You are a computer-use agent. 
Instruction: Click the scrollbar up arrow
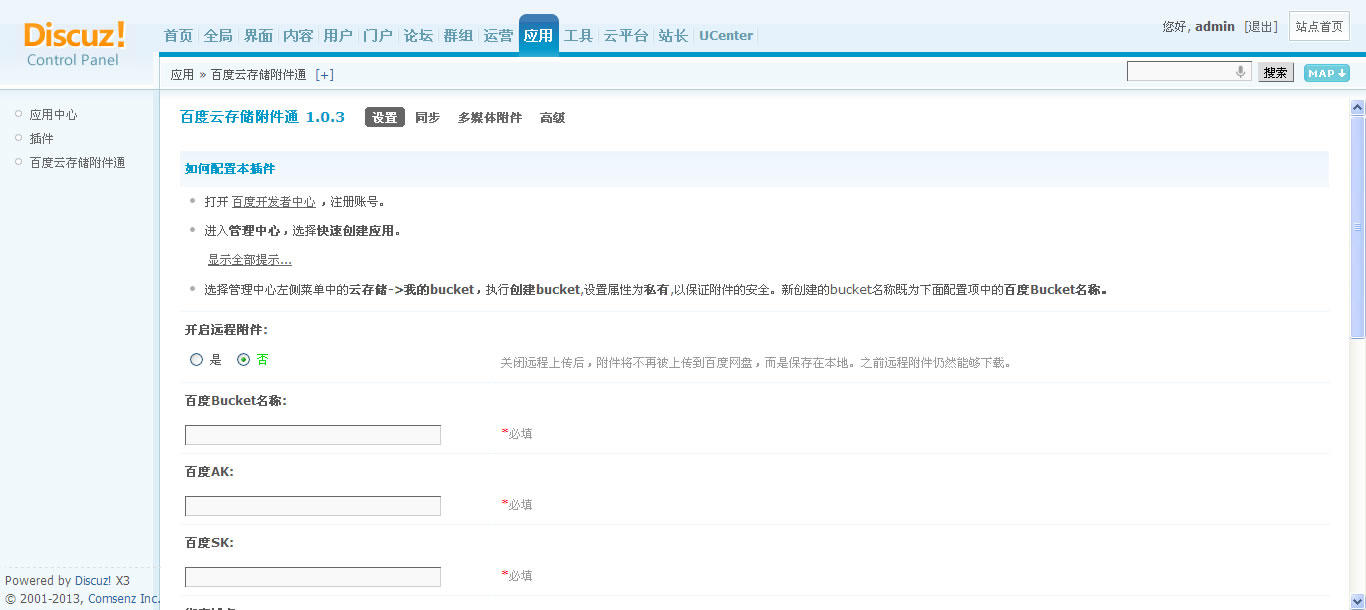tap(1357, 107)
